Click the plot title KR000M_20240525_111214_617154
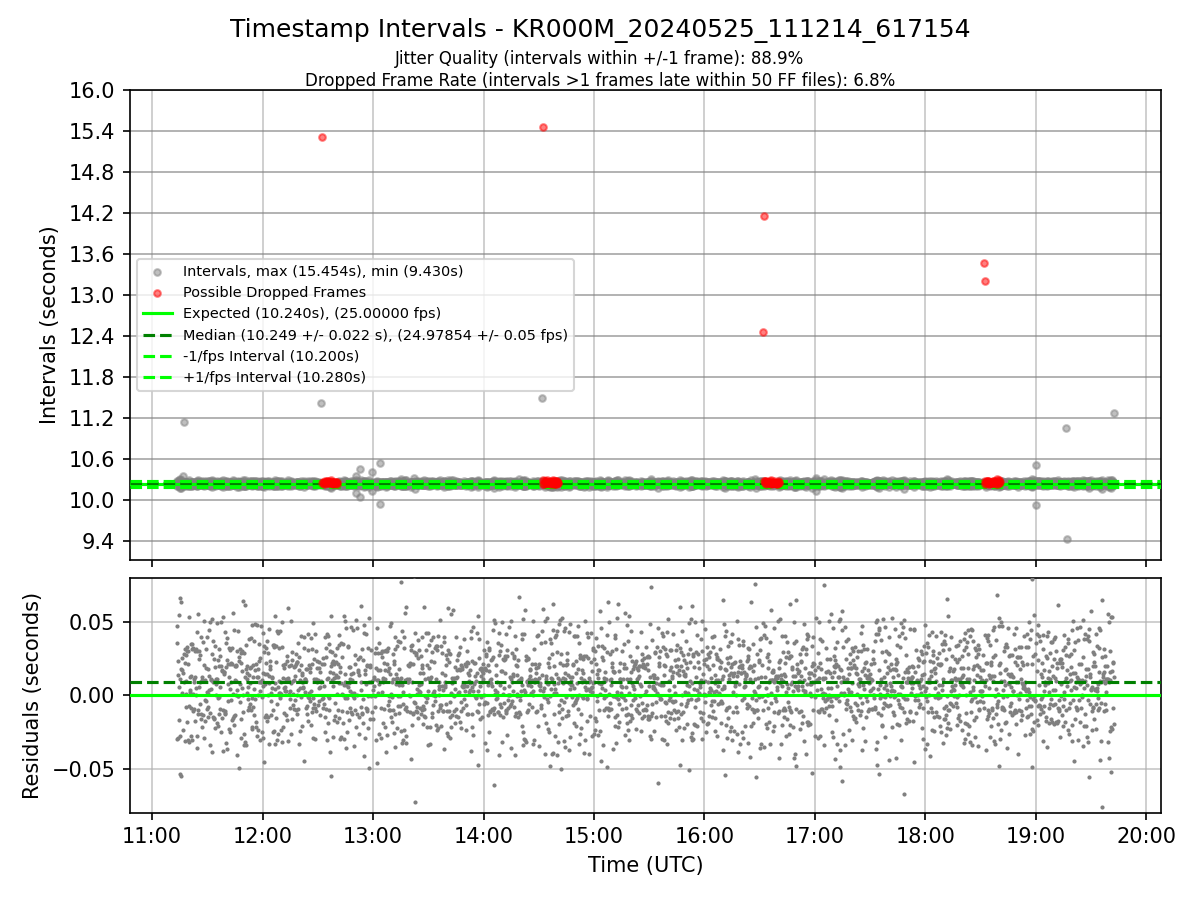Viewport: 1200px width, 900px height. point(600,29)
